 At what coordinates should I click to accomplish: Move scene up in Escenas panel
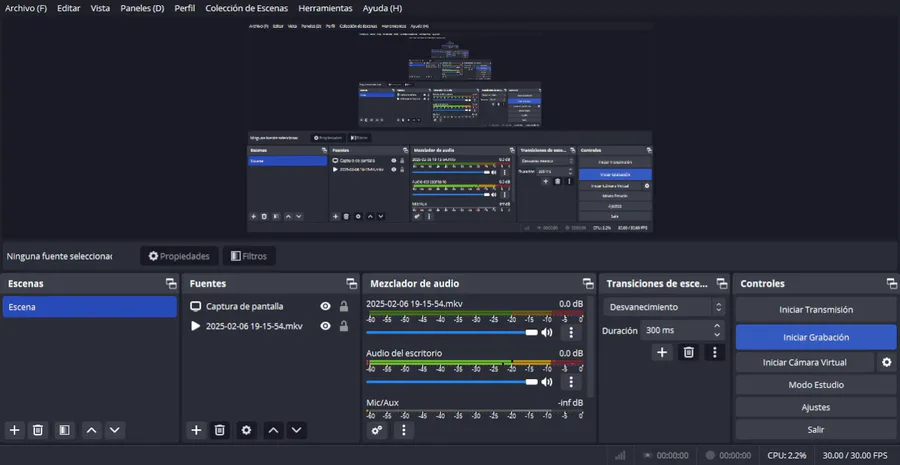[x=91, y=430]
